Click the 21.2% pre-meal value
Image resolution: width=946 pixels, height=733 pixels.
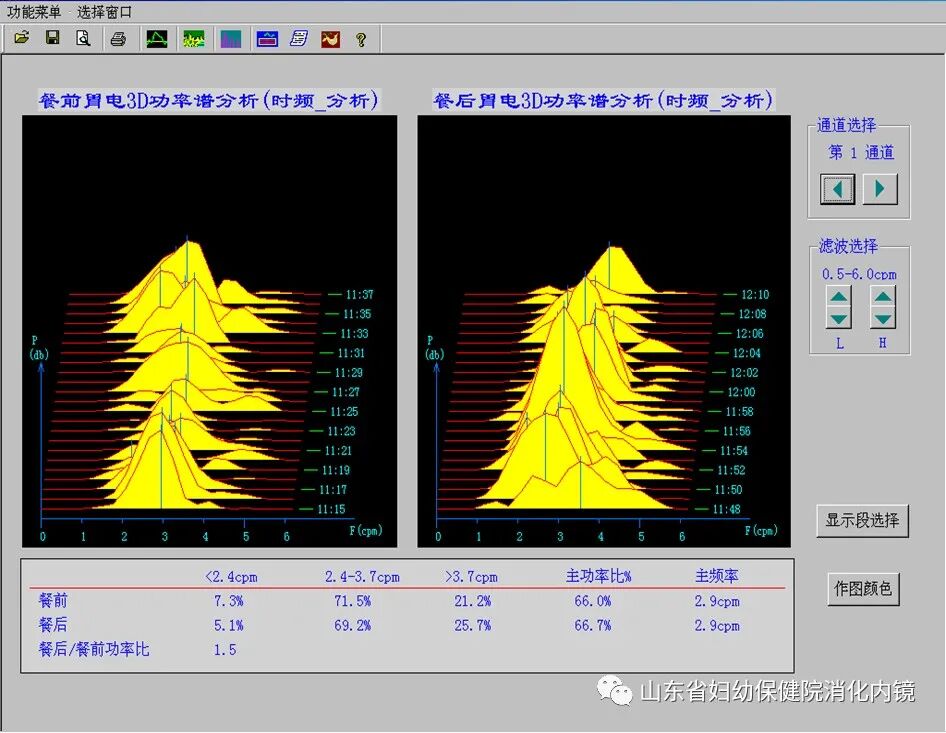click(x=472, y=601)
